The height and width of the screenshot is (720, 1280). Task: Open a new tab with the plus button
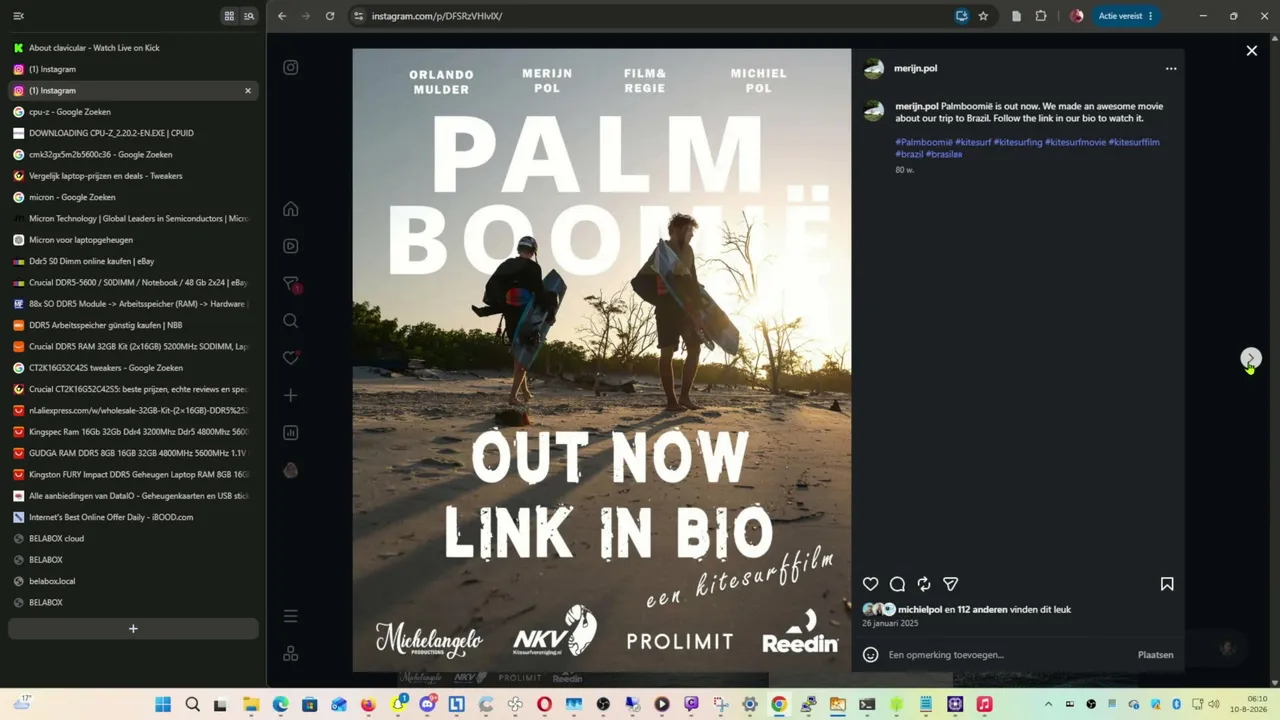point(133,629)
